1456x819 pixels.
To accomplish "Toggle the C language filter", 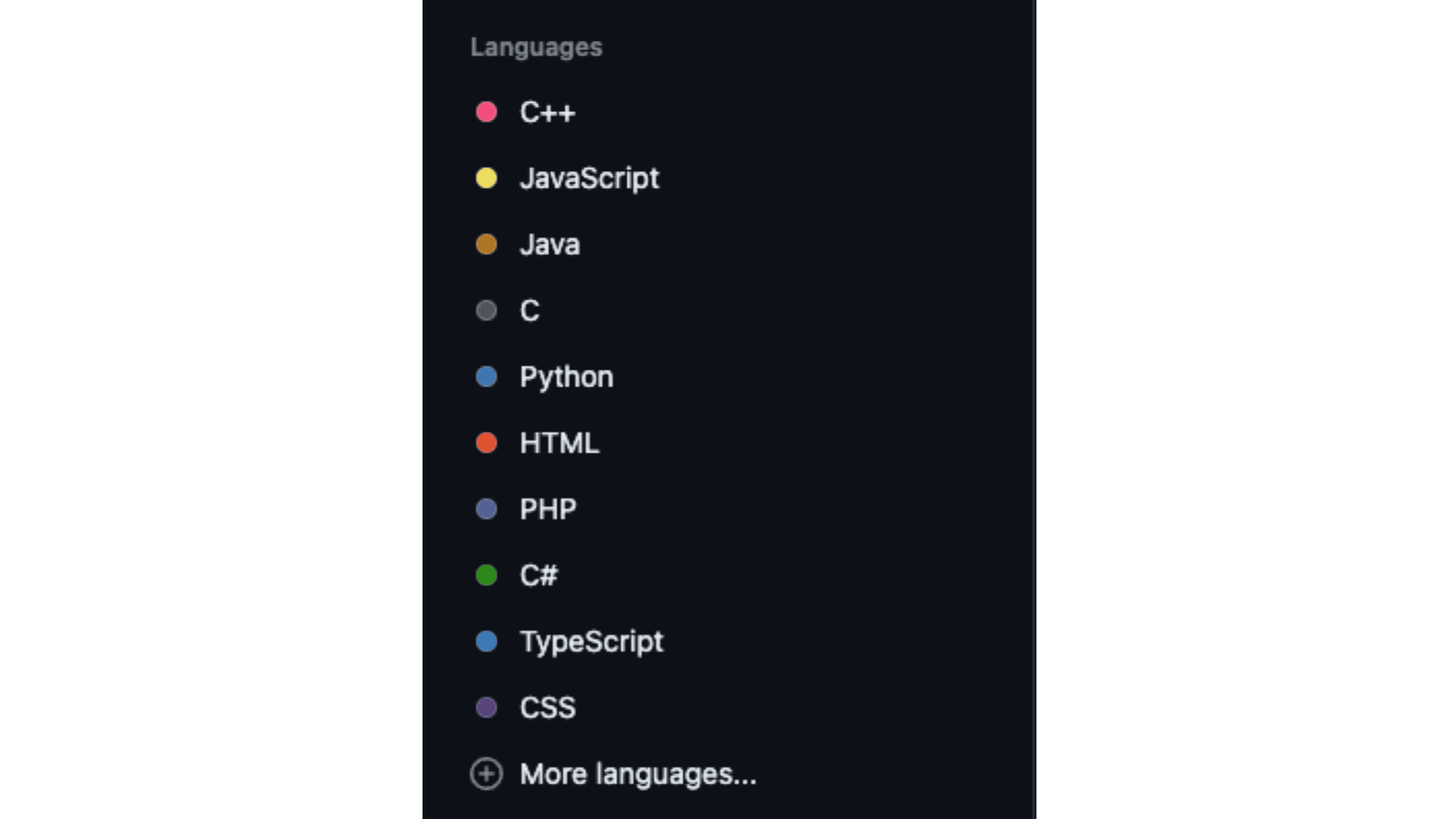I will click(x=529, y=310).
